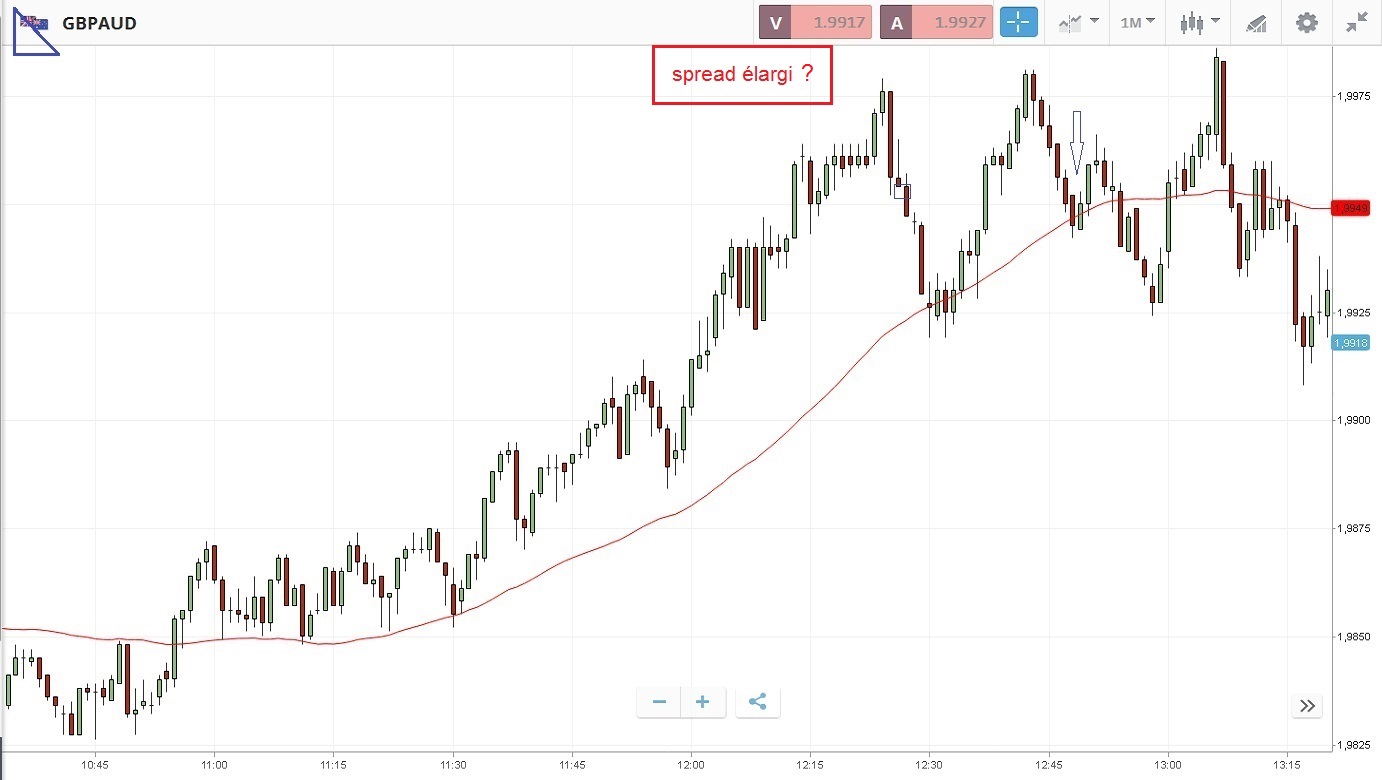
Task: Toggle the crosshair cursor button
Action: pos(1019,22)
